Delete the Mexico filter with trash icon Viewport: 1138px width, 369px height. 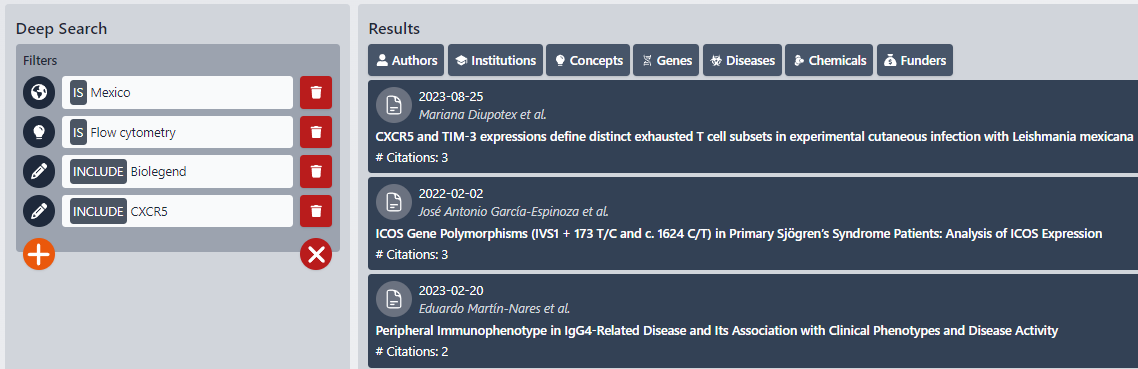click(316, 92)
